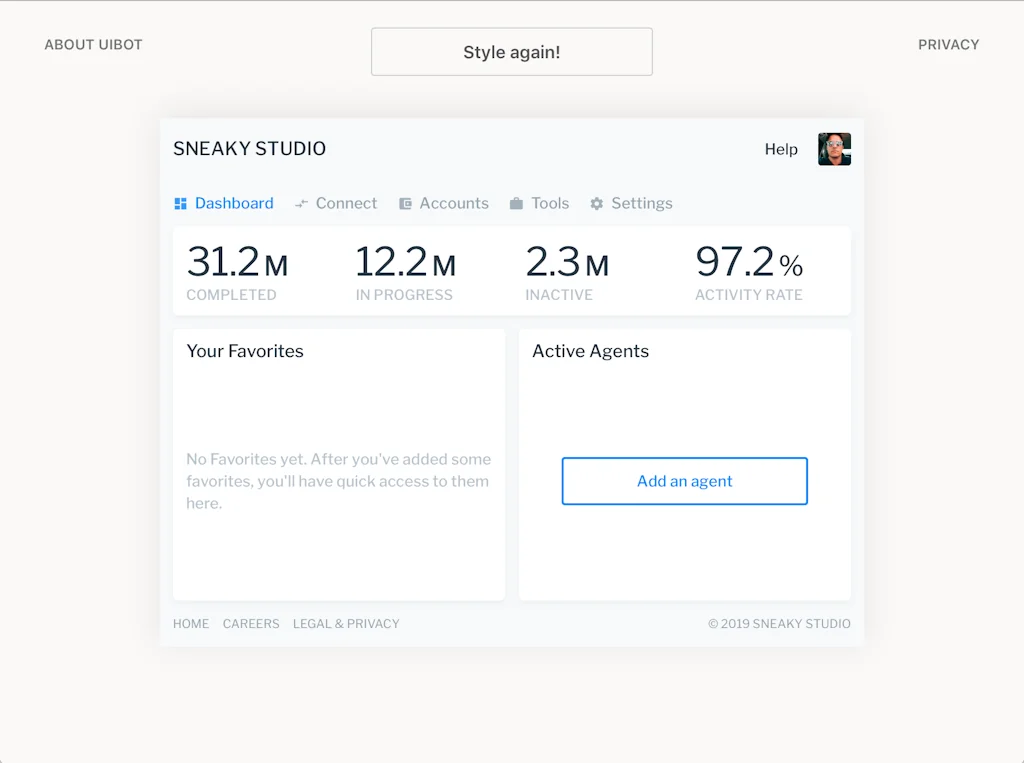Screen dimensions: 1024x763
Task: Visit the Careers footer link
Action: click(251, 624)
